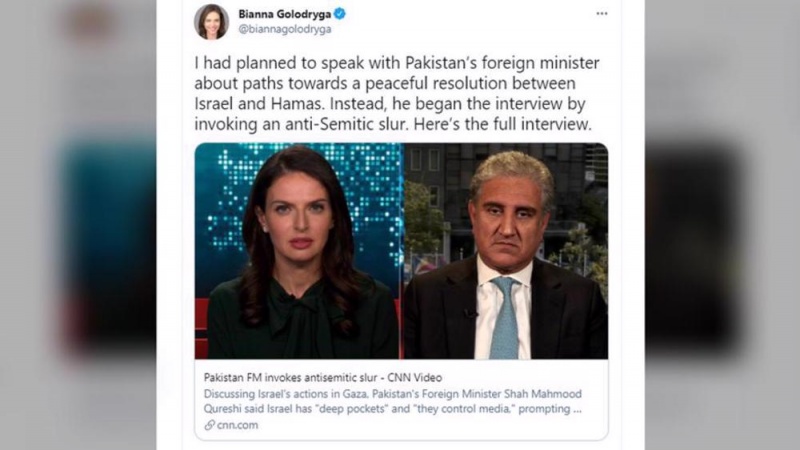Click the phrase 'Israel and Hamas' in tweet
800x450 pixels.
[259, 104]
